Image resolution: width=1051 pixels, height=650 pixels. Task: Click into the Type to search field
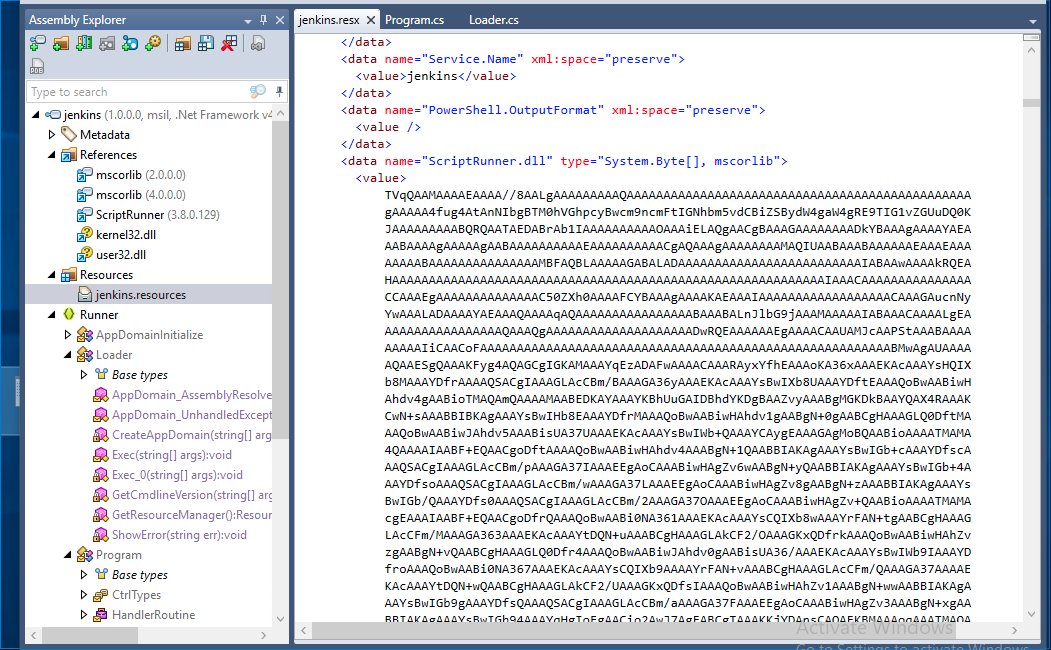pyautogui.click(x=137, y=92)
